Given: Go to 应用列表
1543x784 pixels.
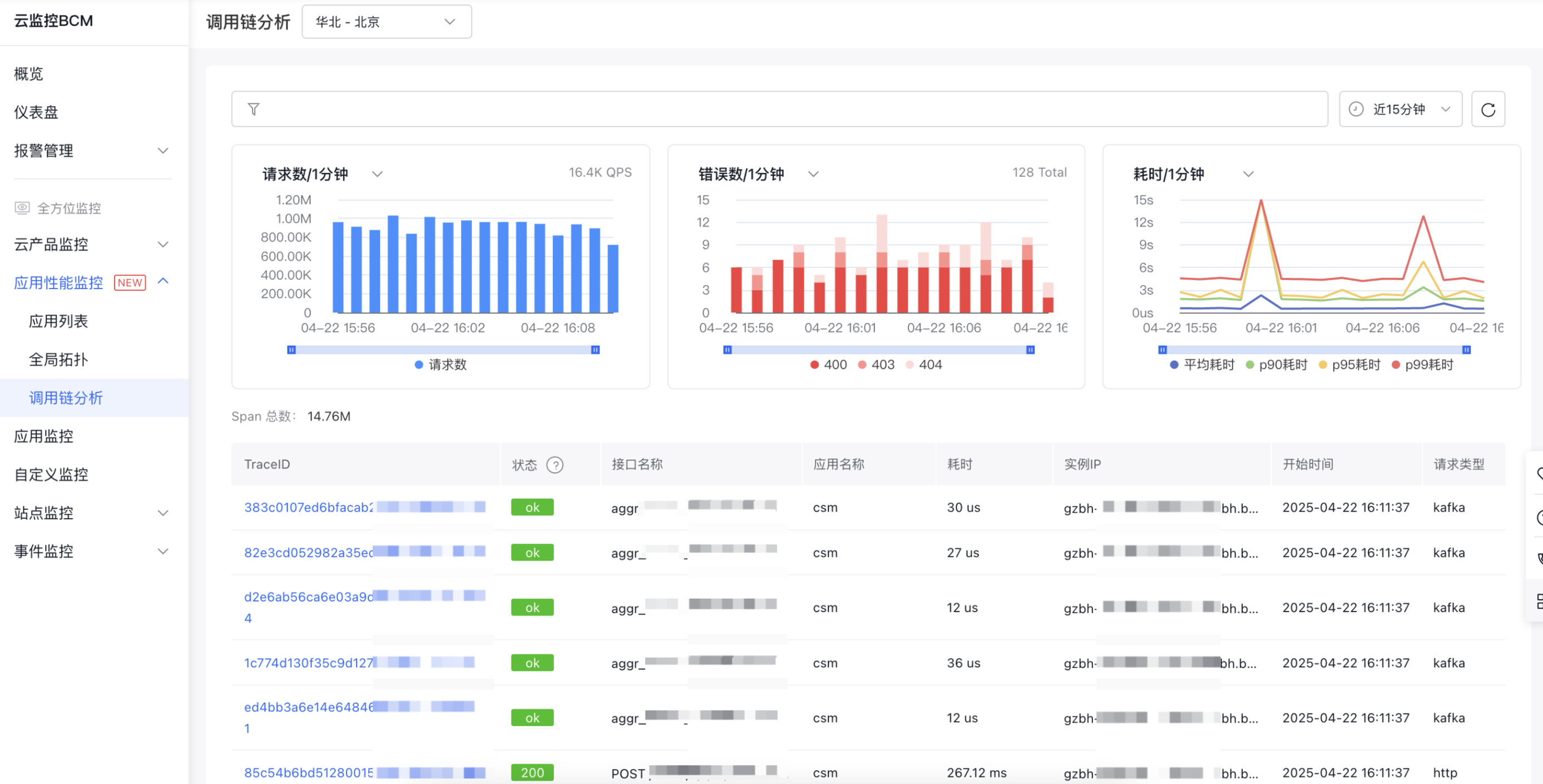Looking at the screenshot, I should pyautogui.click(x=58, y=321).
